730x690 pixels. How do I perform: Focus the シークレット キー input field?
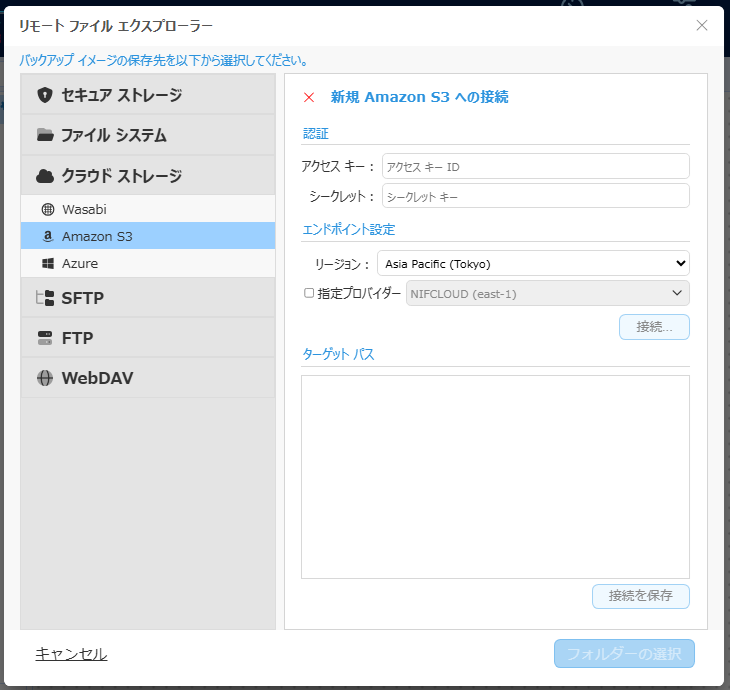[x=535, y=196]
